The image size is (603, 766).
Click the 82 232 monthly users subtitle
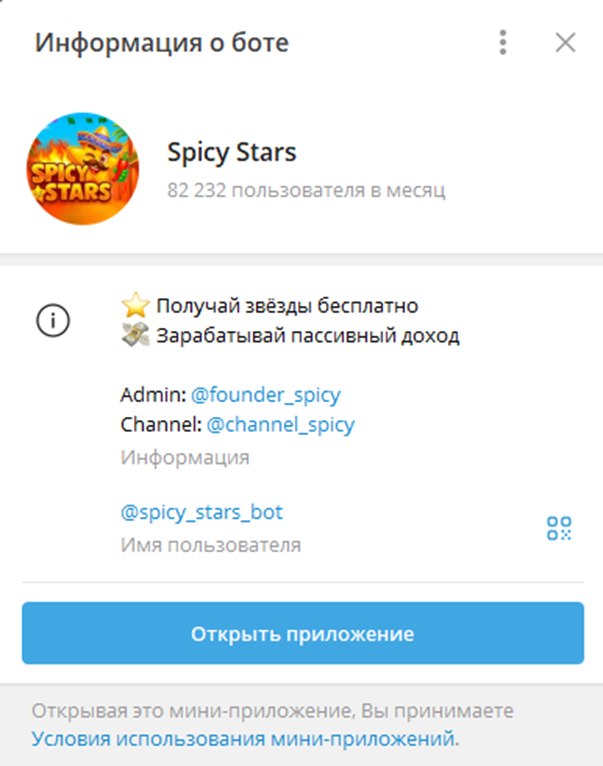click(306, 190)
